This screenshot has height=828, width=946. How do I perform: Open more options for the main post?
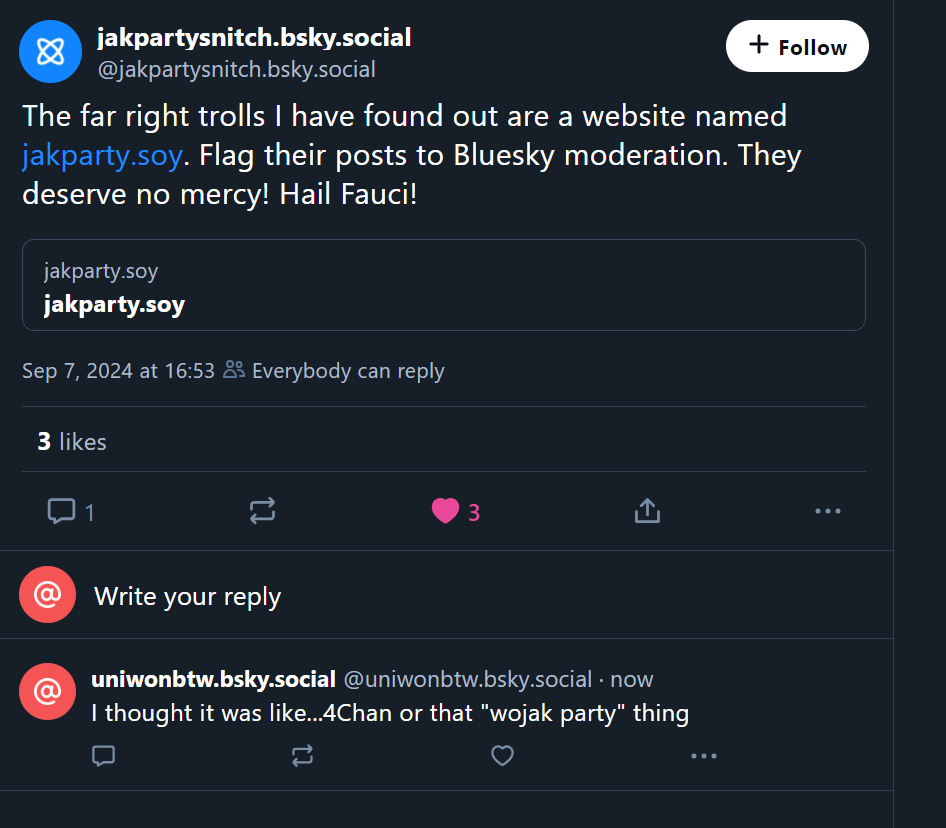(827, 512)
